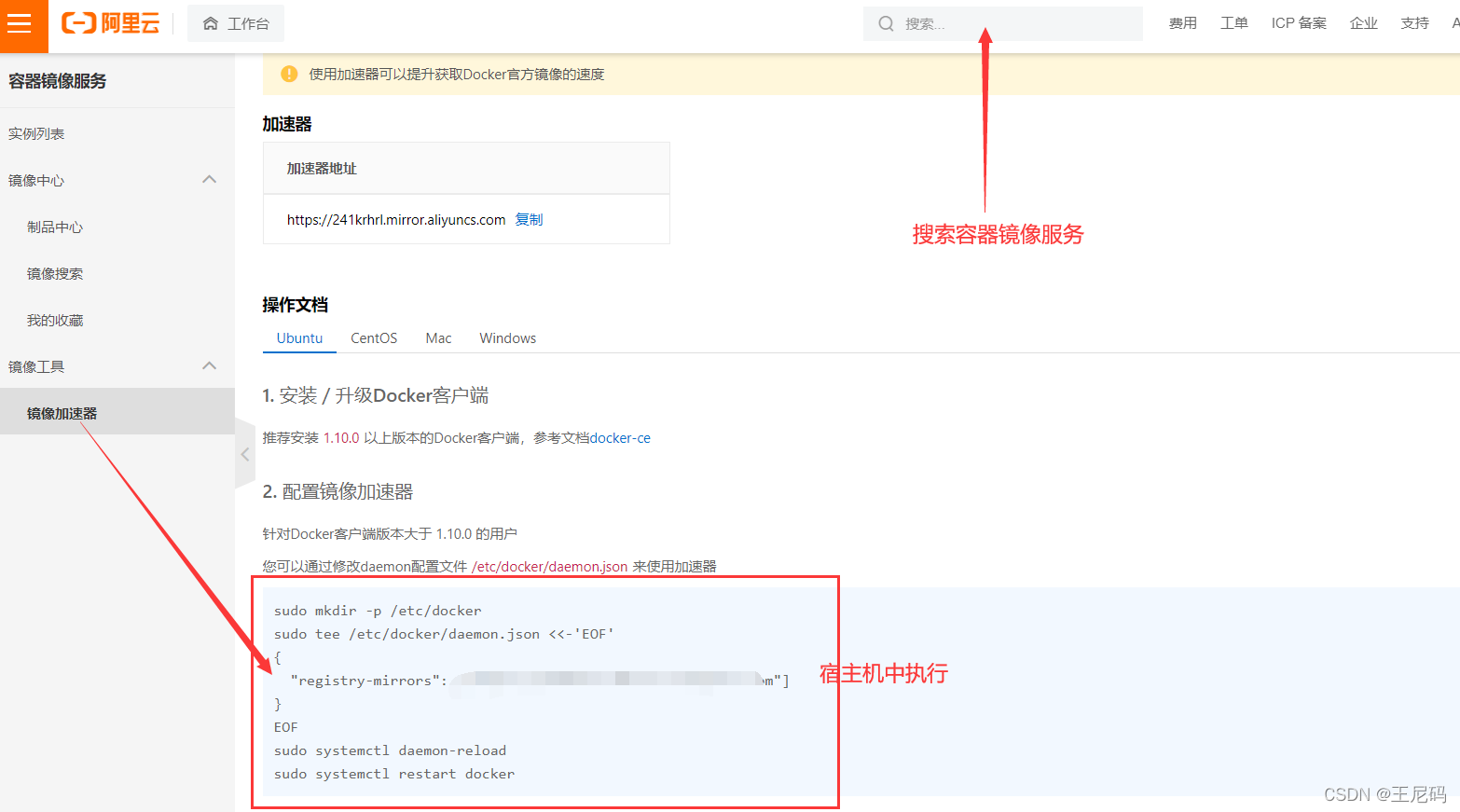Open the ICP 备案 top menu
Viewport: 1460px width, 812px height.
point(1299,23)
